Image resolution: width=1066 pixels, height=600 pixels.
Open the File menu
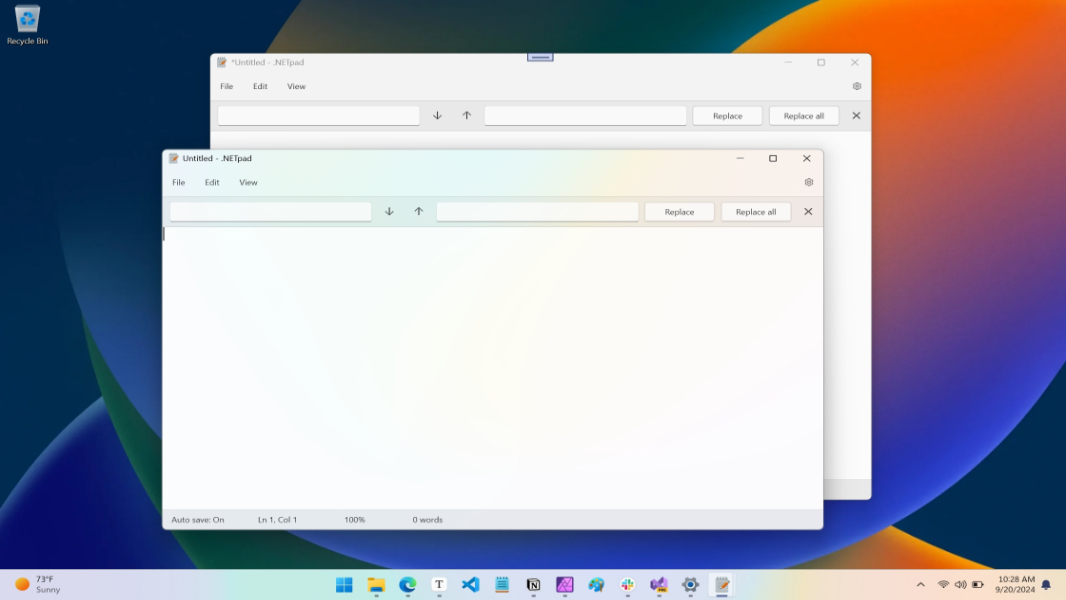(179, 182)
